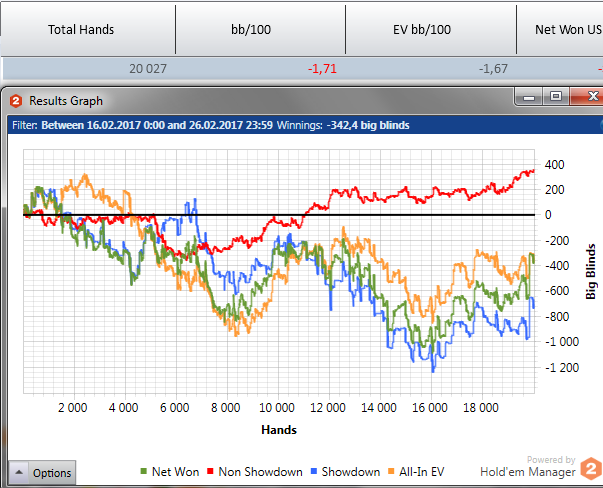
Task: Select the All-In EV legend label
Action: (421, 472)
